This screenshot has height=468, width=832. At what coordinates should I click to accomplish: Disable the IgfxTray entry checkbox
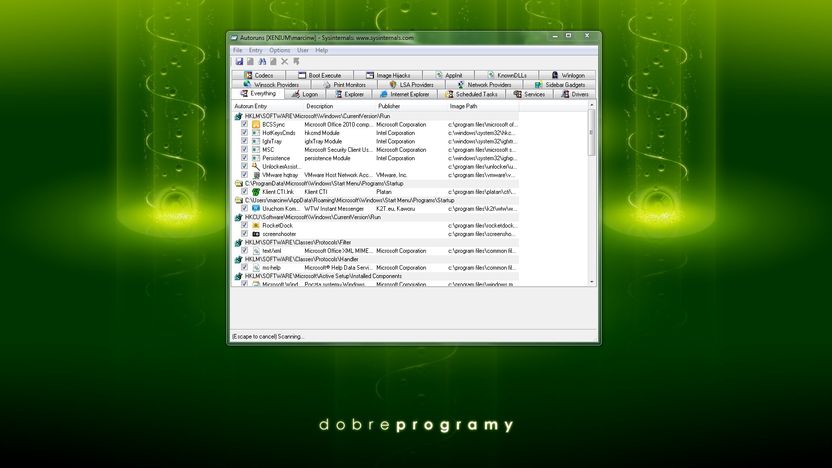(x=245, y=141)
